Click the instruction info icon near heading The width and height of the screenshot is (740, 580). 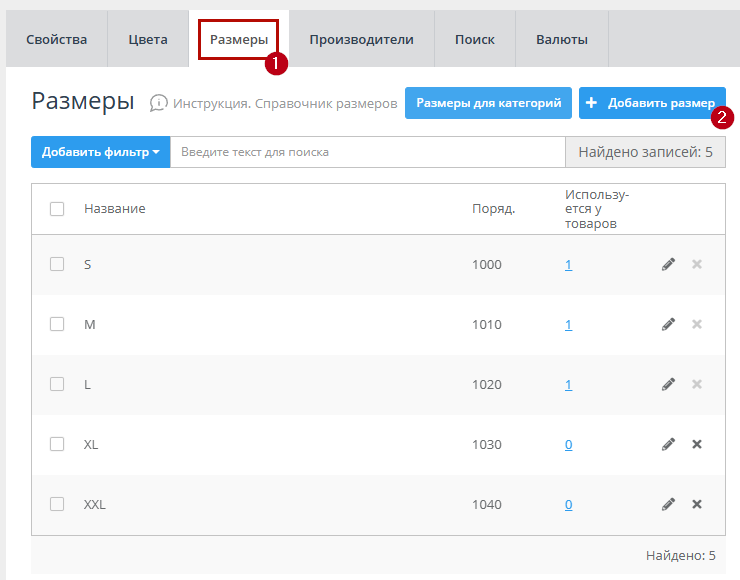click(158, 103)
